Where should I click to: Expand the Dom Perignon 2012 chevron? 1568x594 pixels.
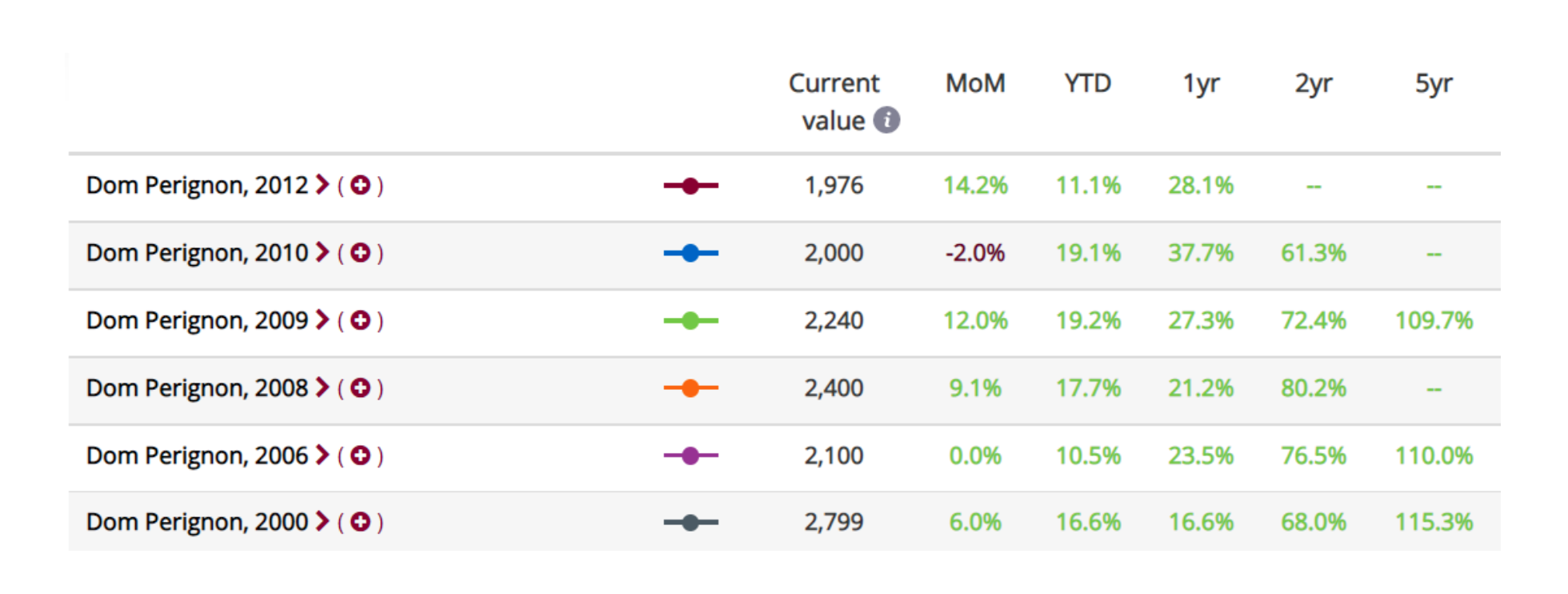pyautogui.click(x=322, y=185)
